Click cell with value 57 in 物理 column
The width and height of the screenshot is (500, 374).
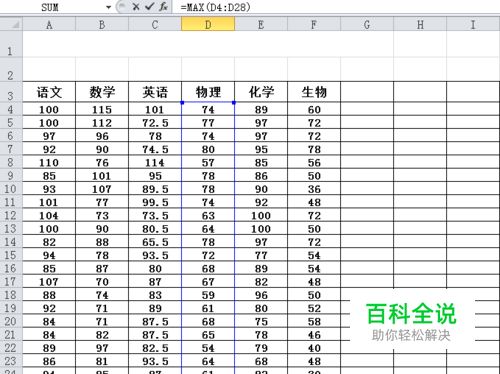[208, 162]
